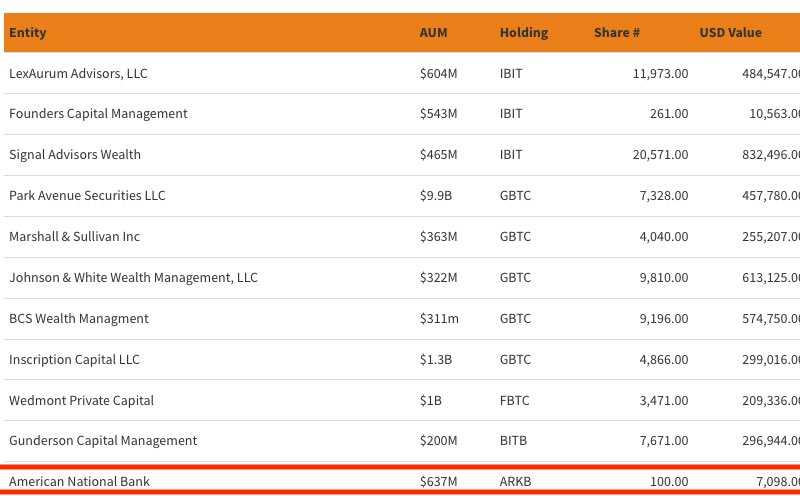Click Inscription Capital LLC name

(74, 360)
